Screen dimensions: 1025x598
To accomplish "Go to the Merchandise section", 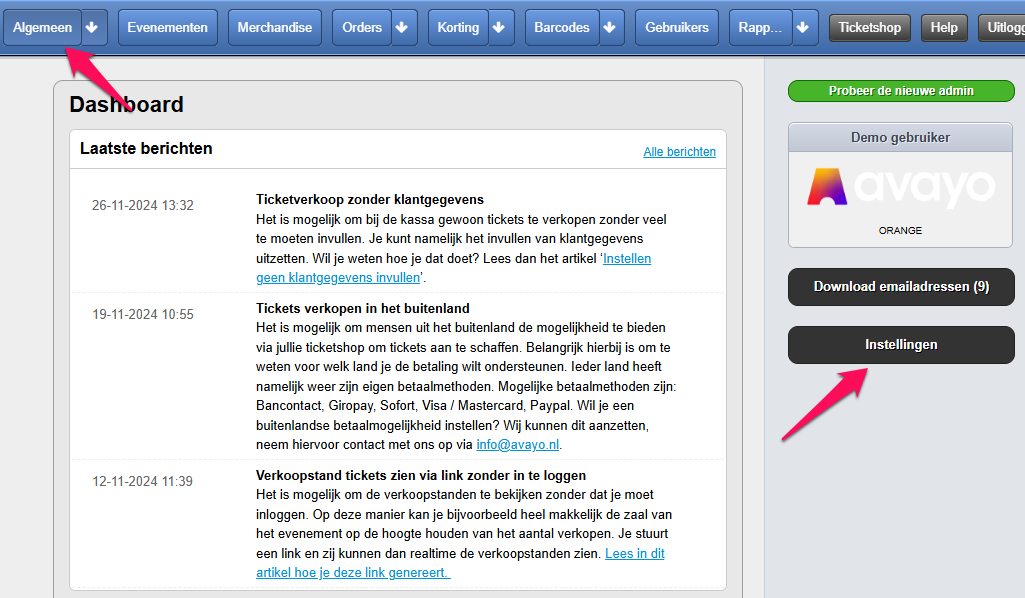I will 275,27.
